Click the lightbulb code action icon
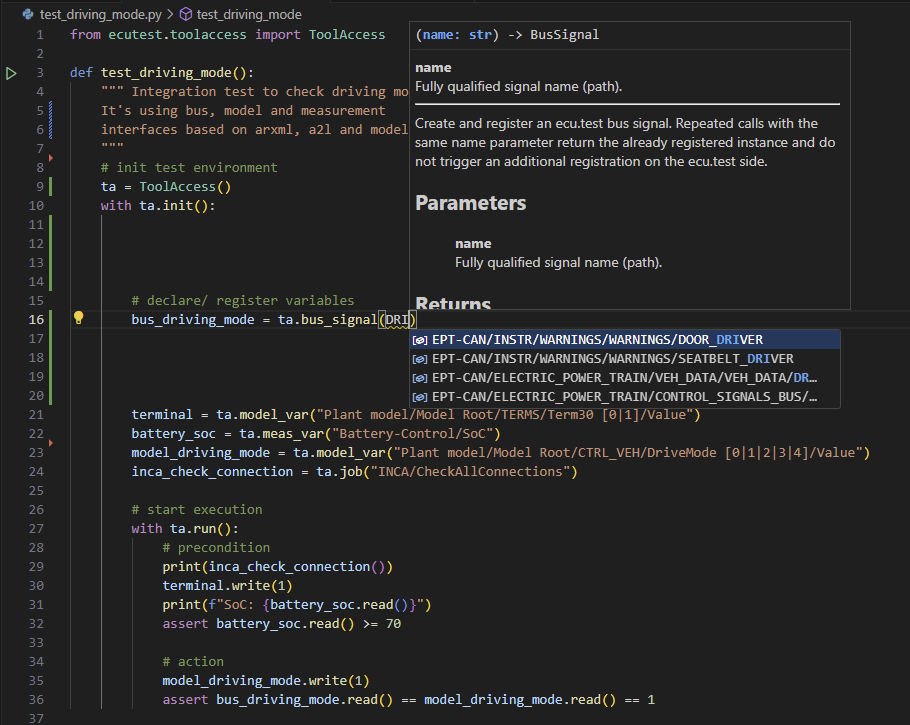Viewport: 910px width, 725px height. tap(79, 319)
